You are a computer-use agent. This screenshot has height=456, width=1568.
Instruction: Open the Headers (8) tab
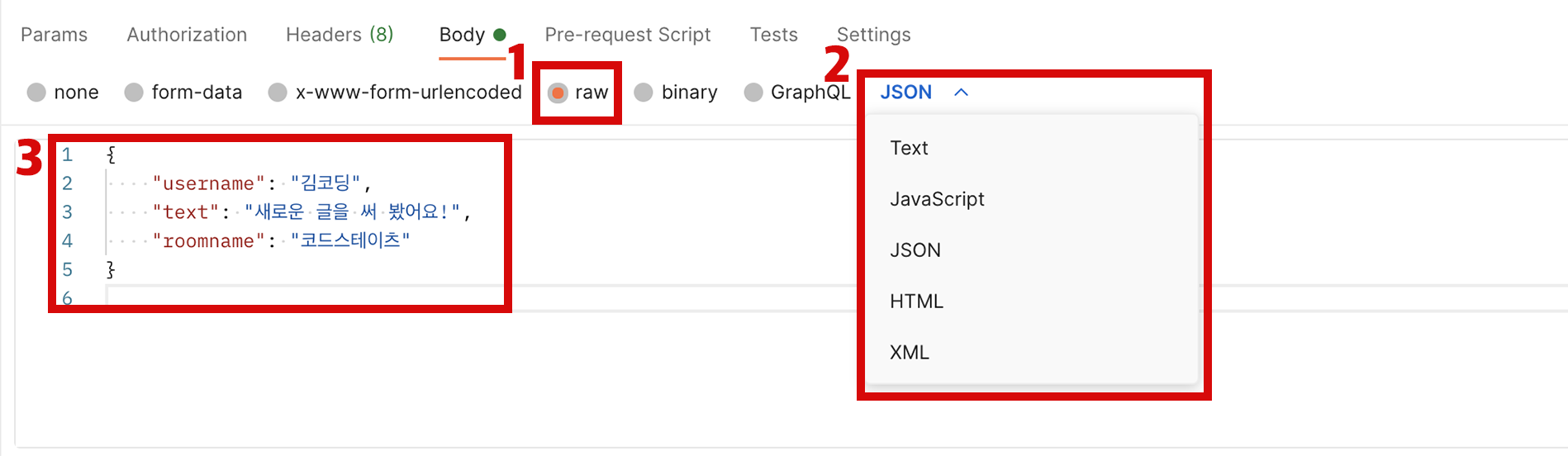(x=340, y=35)
